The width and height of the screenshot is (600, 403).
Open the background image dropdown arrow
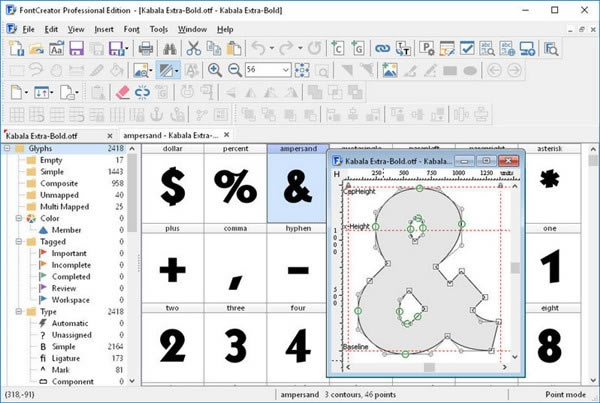click(x=151, y=70)
